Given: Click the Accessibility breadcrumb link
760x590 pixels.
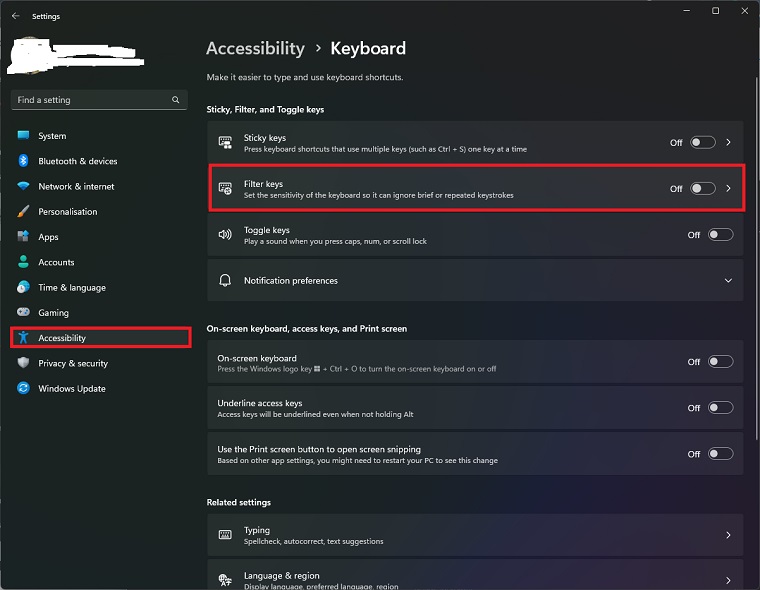Looking at the screenshot, I should (x=255, y=48).
